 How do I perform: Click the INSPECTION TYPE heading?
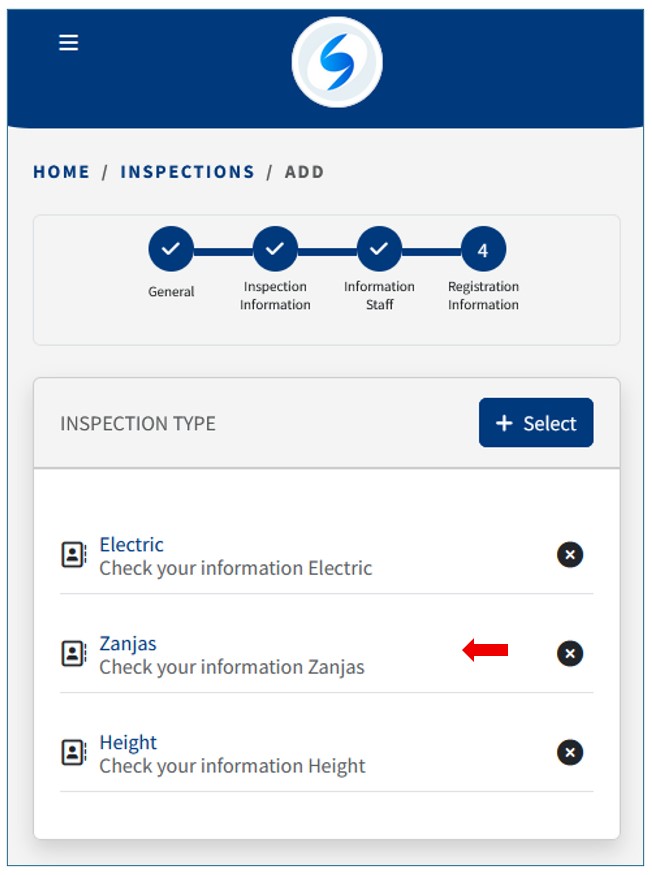pos(138,423)
